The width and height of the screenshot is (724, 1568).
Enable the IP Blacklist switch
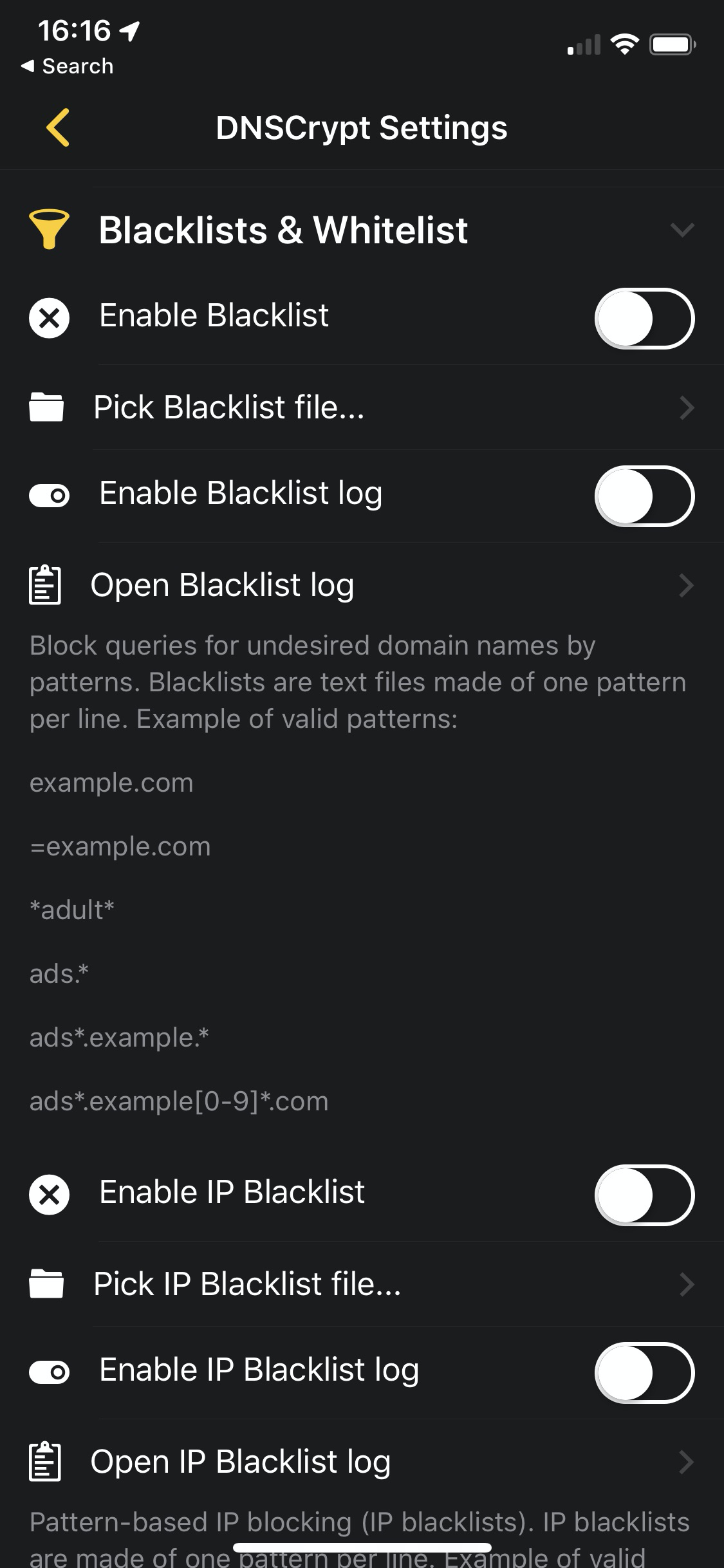[647, 1195]
